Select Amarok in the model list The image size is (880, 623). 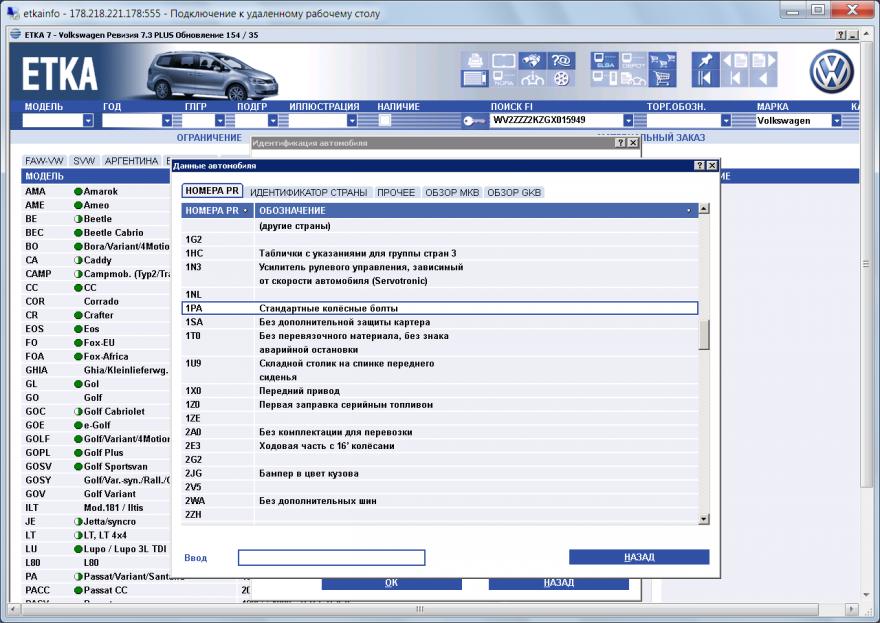(100, 191)
